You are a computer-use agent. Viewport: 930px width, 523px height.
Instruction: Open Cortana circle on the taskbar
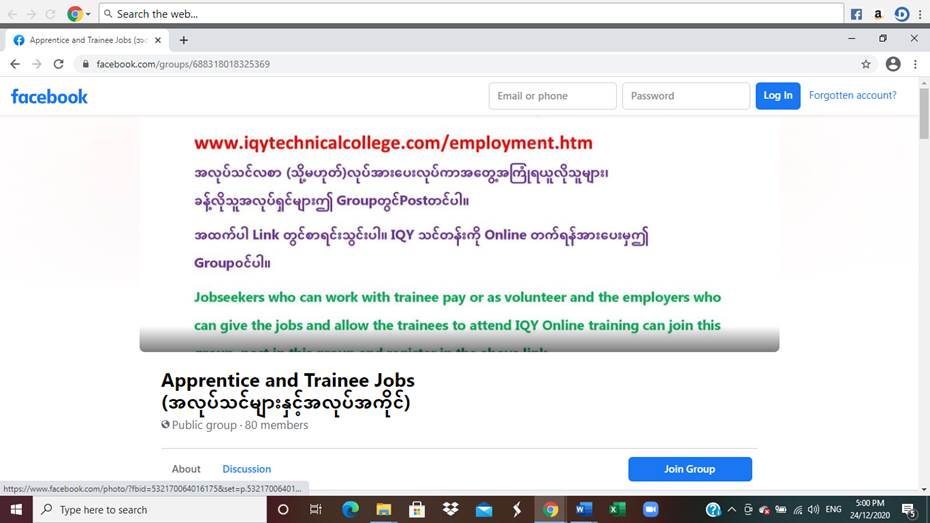(x=283, y=509)
